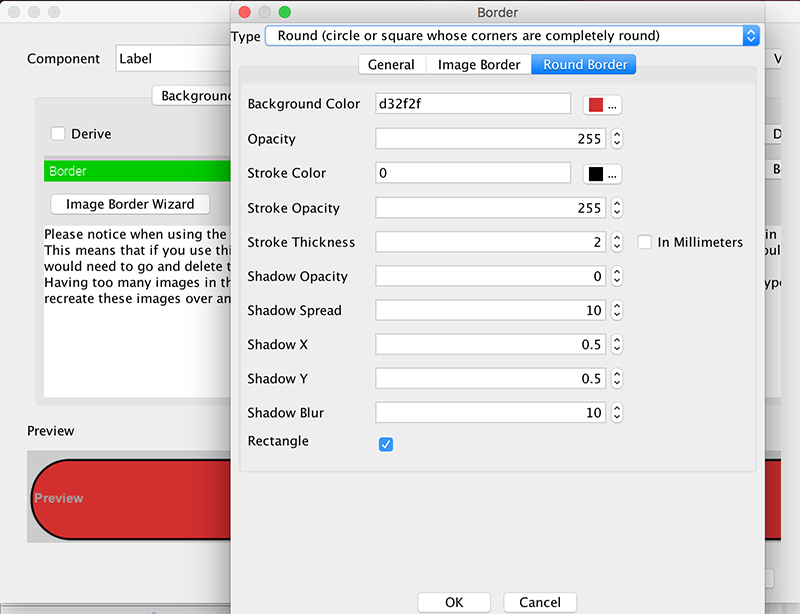Open the border Type dropdown
This screenshot has height=614, width=800.
[511, 36]
